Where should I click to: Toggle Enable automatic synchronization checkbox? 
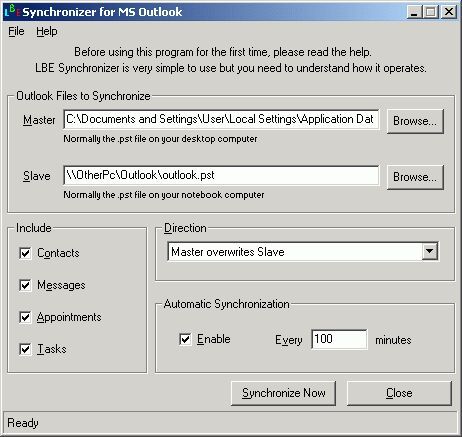point(185,339)
